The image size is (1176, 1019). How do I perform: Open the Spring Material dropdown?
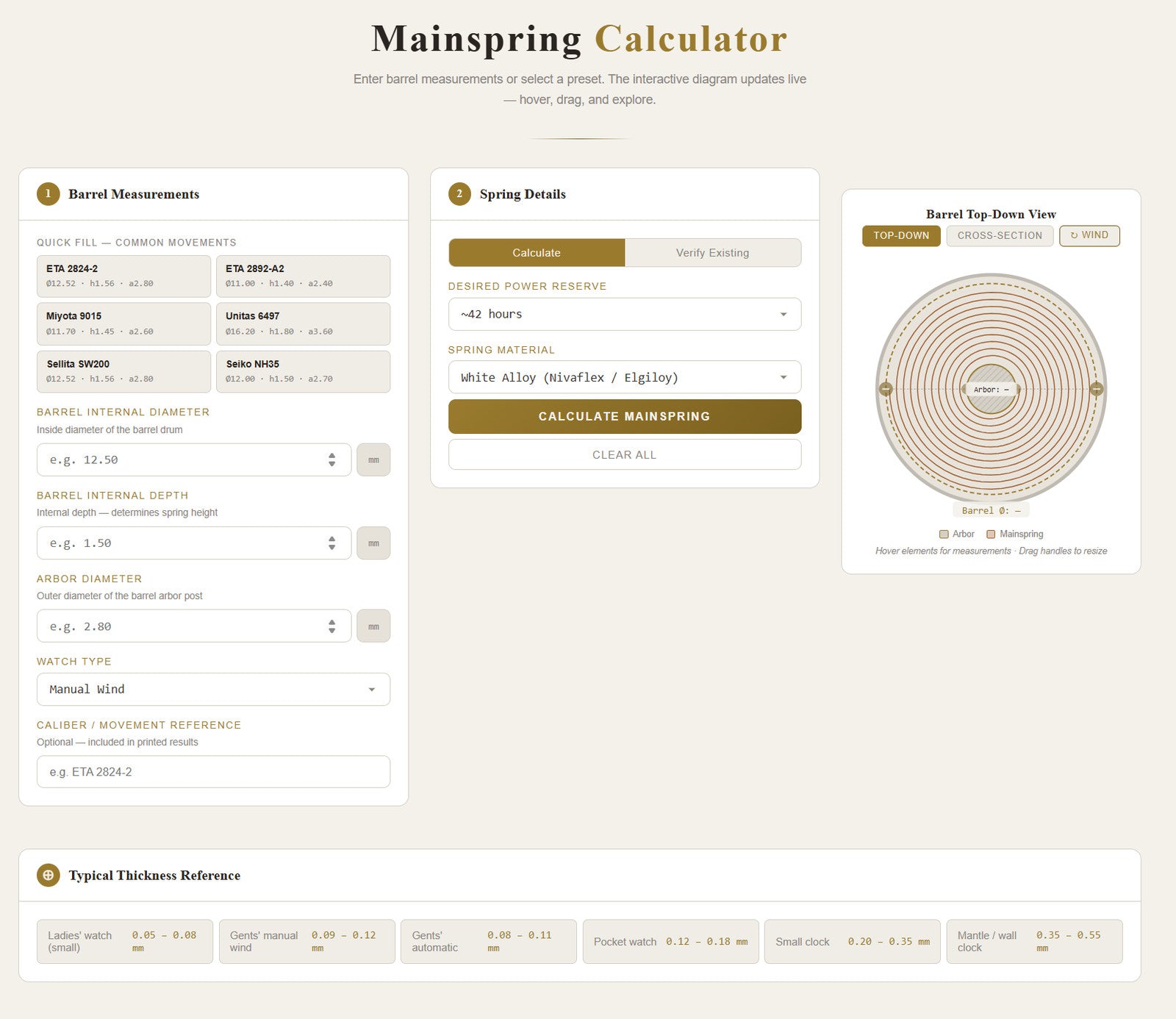625,377
